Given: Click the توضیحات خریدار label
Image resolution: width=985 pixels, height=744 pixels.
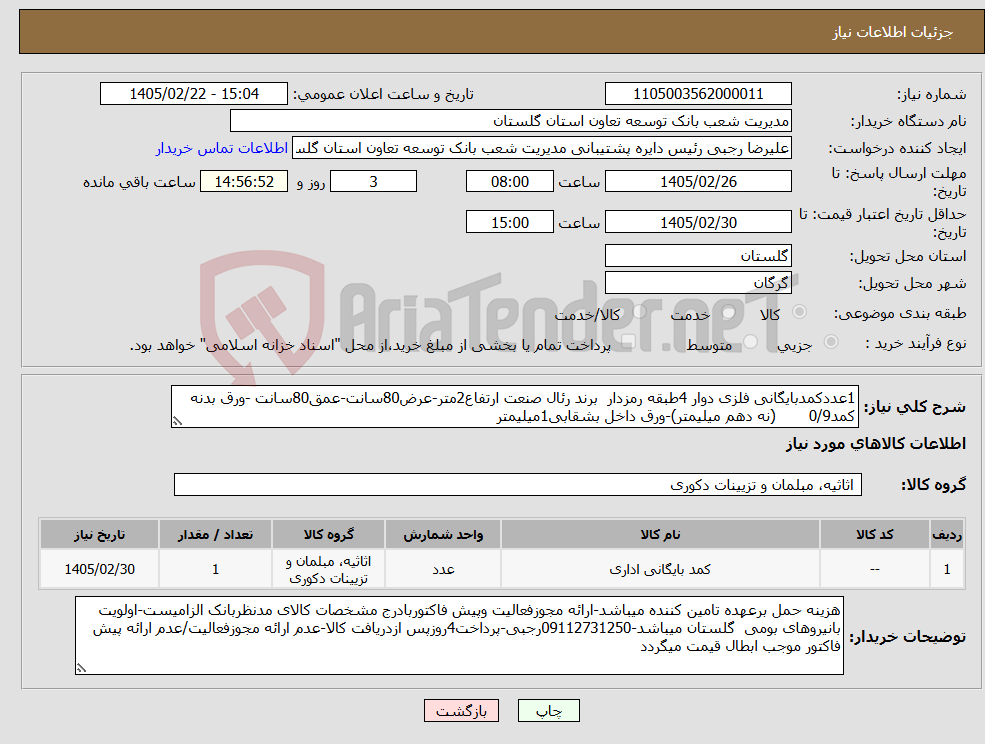Looking at the screenshot, I should pos(907,637).
